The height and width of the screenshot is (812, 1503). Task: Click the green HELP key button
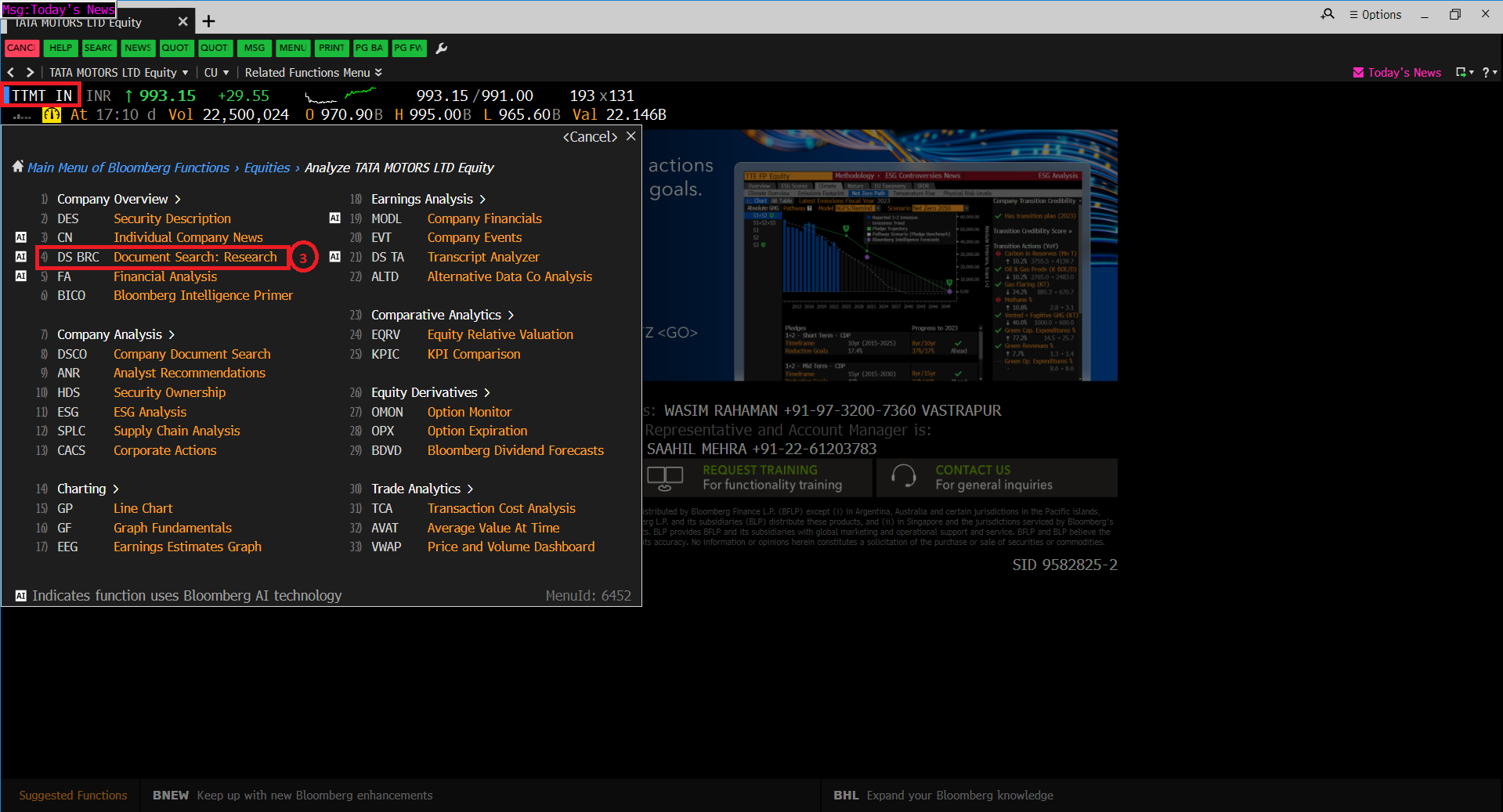pos(60,48)
